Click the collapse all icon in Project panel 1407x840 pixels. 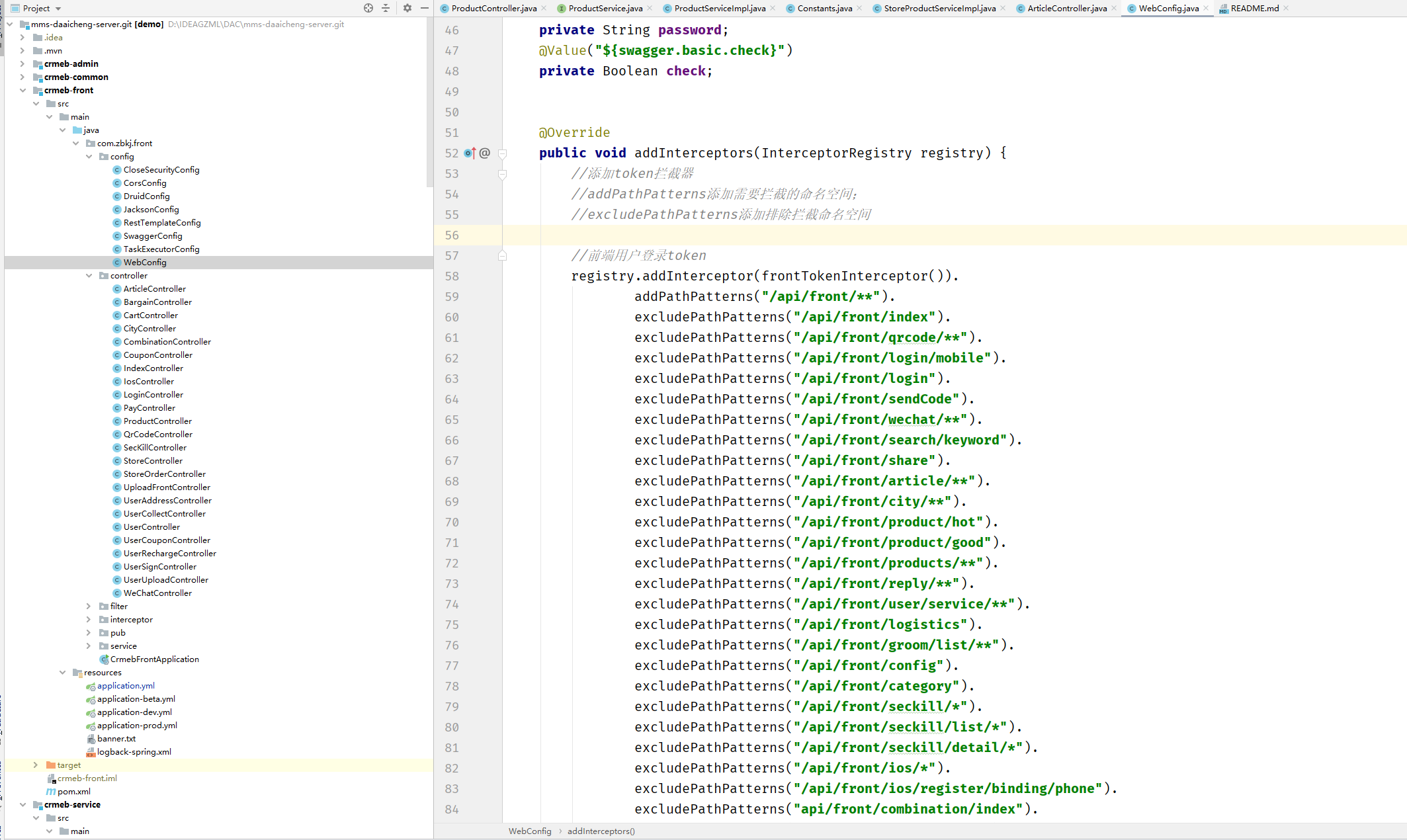(x=386, y=8)
